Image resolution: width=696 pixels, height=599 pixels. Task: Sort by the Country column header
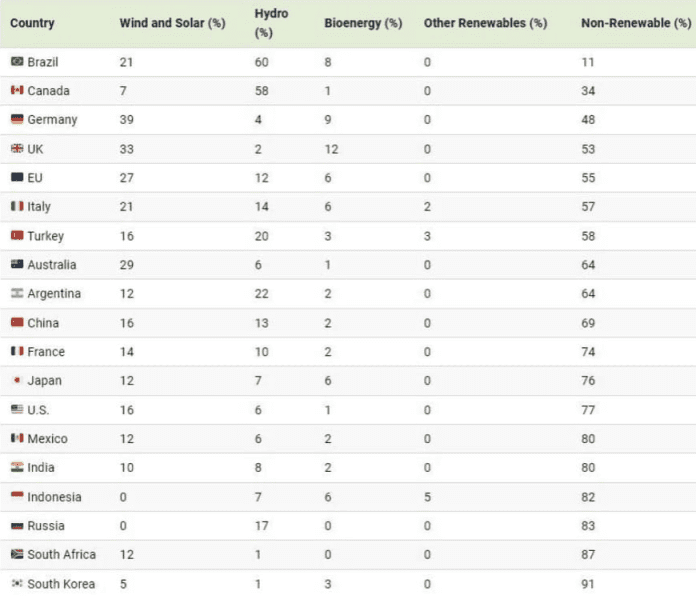point(32,23)
